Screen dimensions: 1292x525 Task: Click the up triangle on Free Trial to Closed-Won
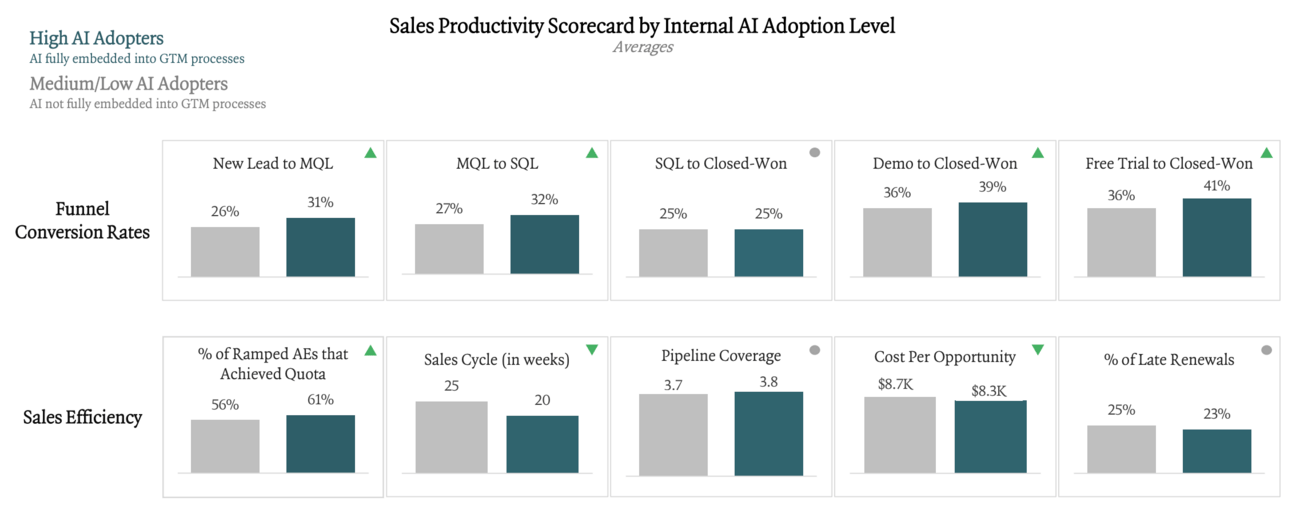pyautogui.click(x=1267, y=153)
